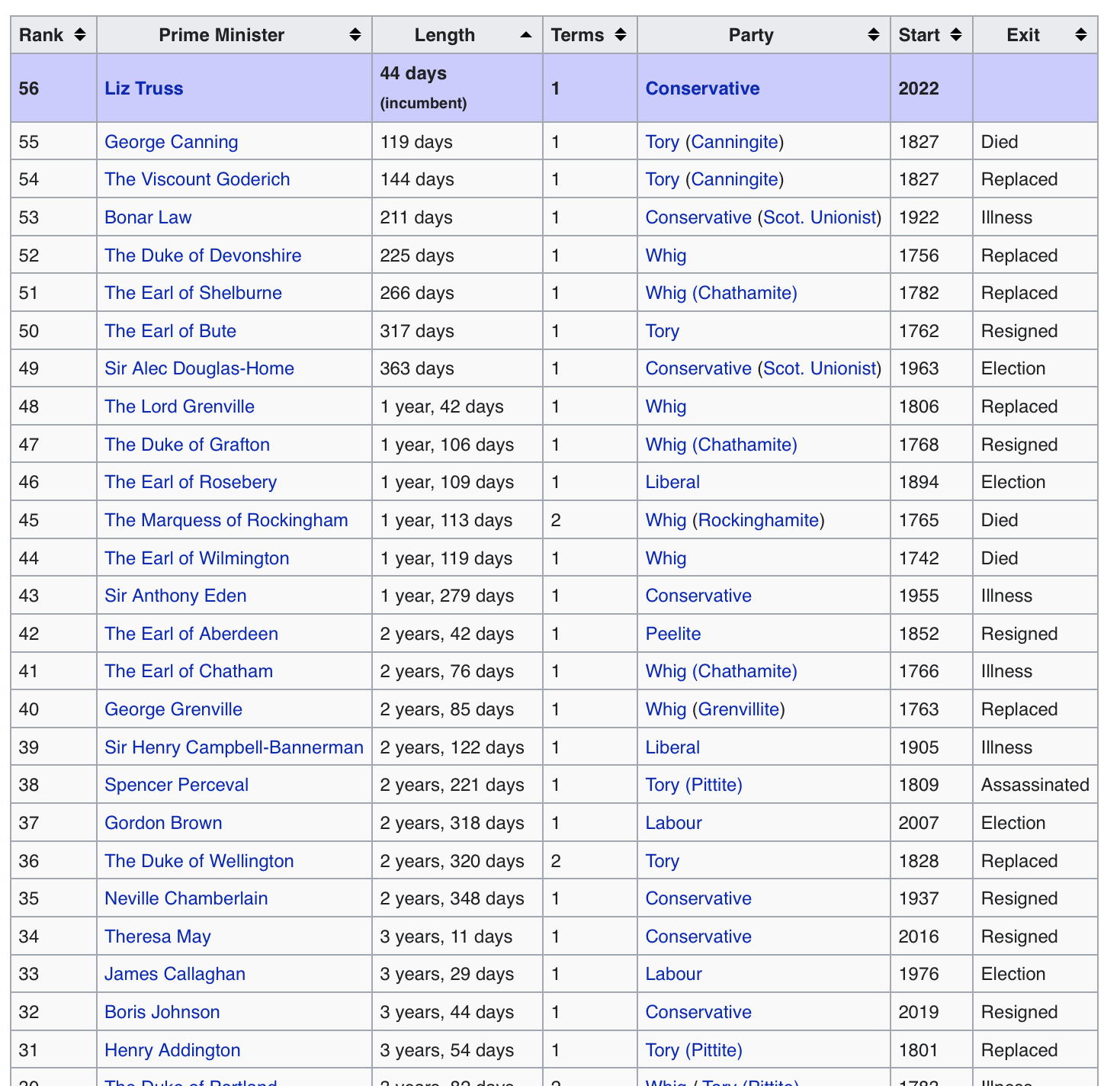The image size is (1120, 1086).
Task: Select the start year '1963' cell
Action: point(932,368)
